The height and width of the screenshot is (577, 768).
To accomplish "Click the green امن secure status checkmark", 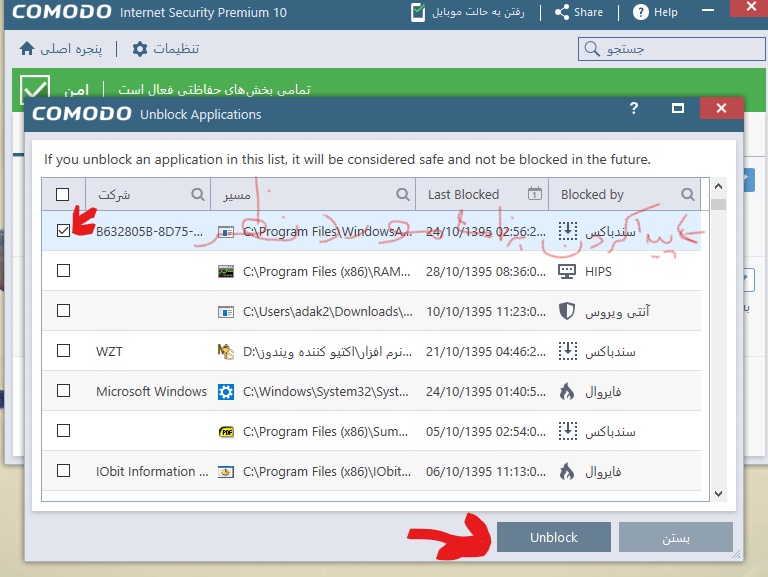I will tap(35, 89).
